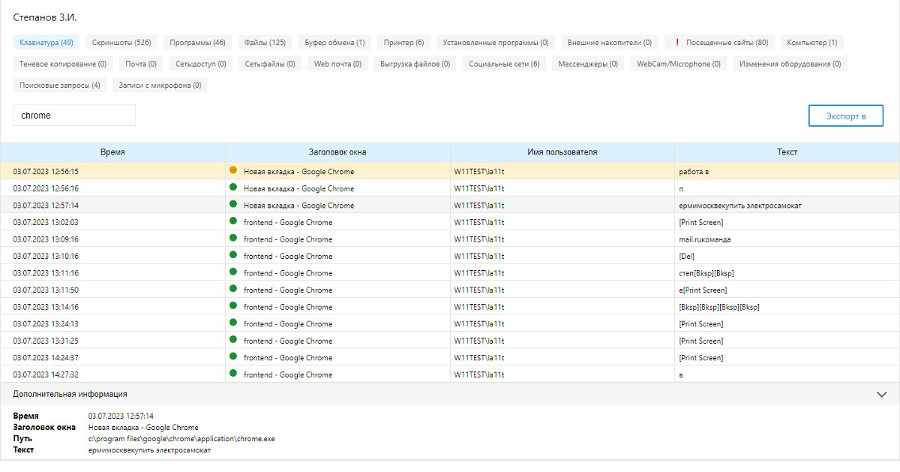Open Web почта (0) tab

(338, 64)
